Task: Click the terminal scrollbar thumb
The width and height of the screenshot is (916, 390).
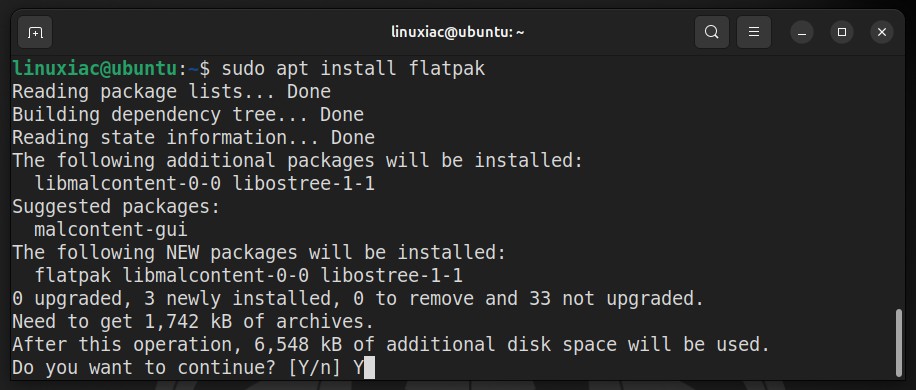Action: pos(899,343)
